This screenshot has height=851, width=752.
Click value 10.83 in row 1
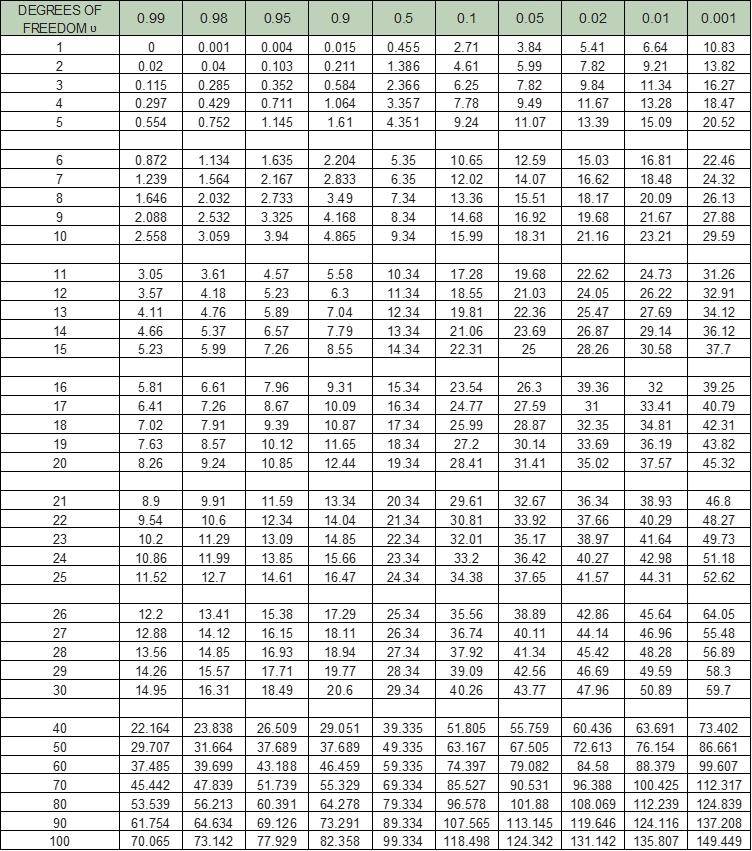tap(719, 47)
